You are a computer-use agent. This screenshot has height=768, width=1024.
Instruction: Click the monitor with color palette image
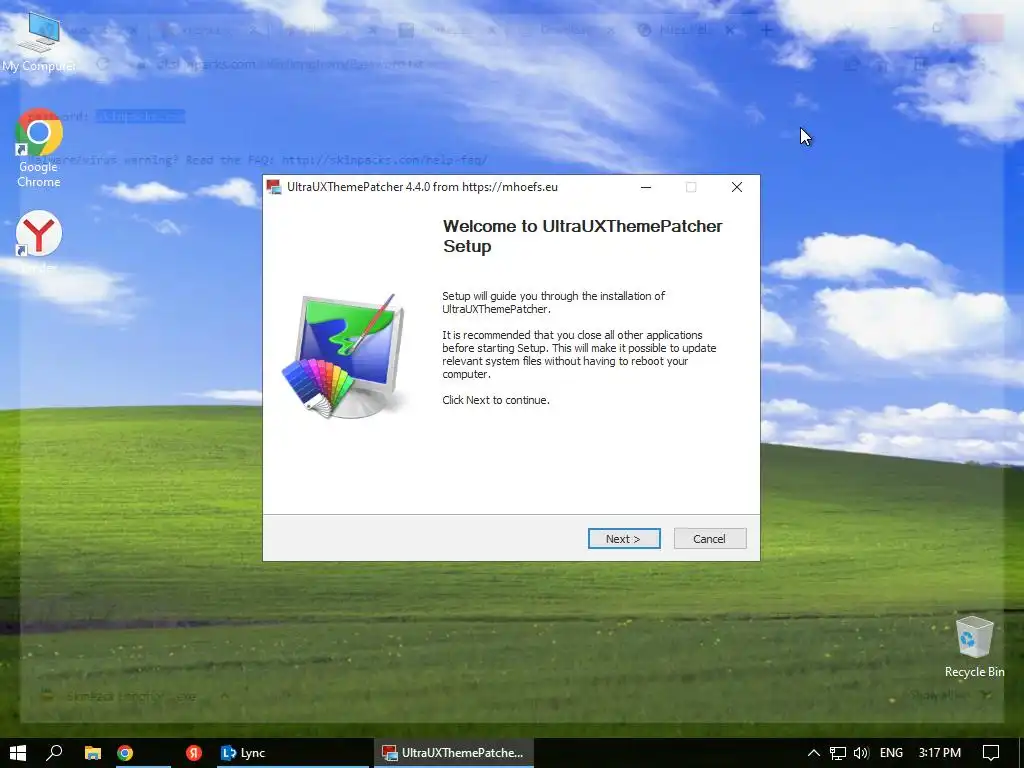[x=344, y=356]
